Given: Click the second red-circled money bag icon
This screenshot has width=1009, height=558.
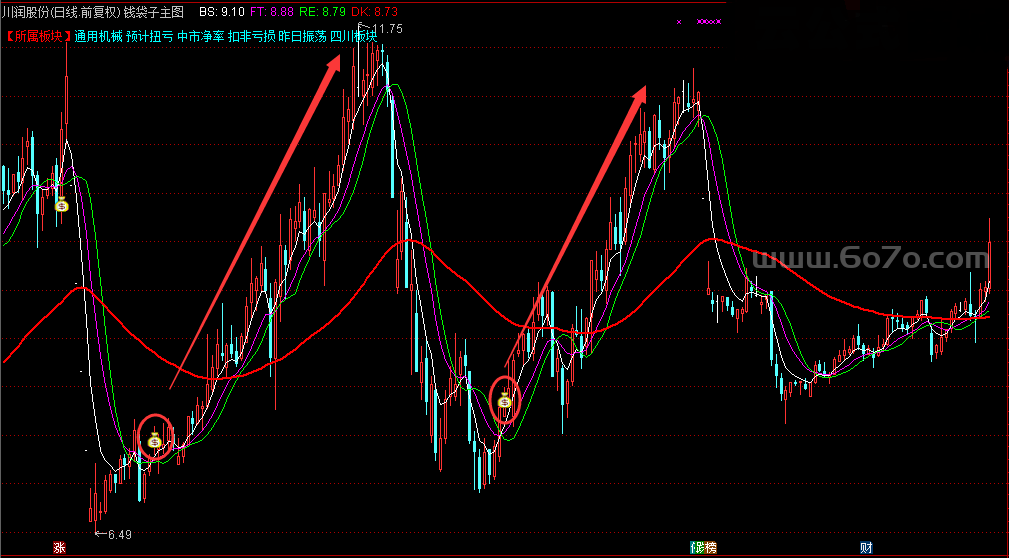Looking at the screenshot, I should [x=505, y=401].
